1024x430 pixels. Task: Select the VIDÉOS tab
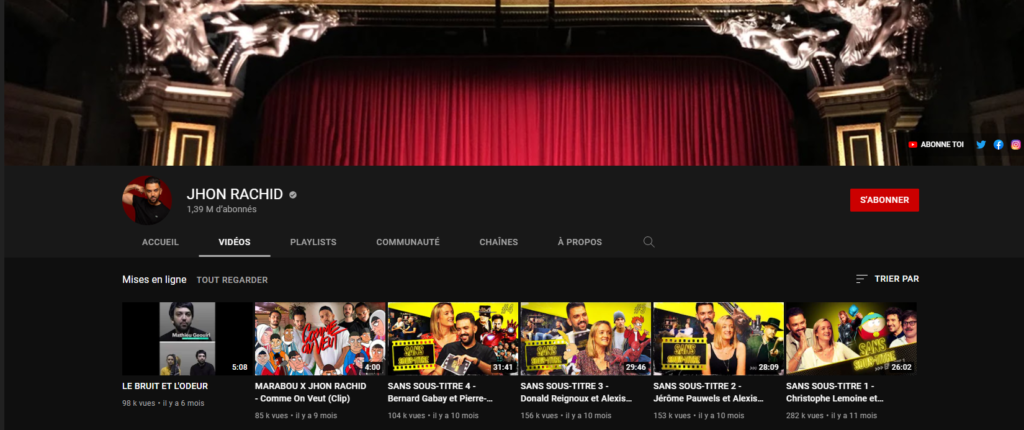234,242
